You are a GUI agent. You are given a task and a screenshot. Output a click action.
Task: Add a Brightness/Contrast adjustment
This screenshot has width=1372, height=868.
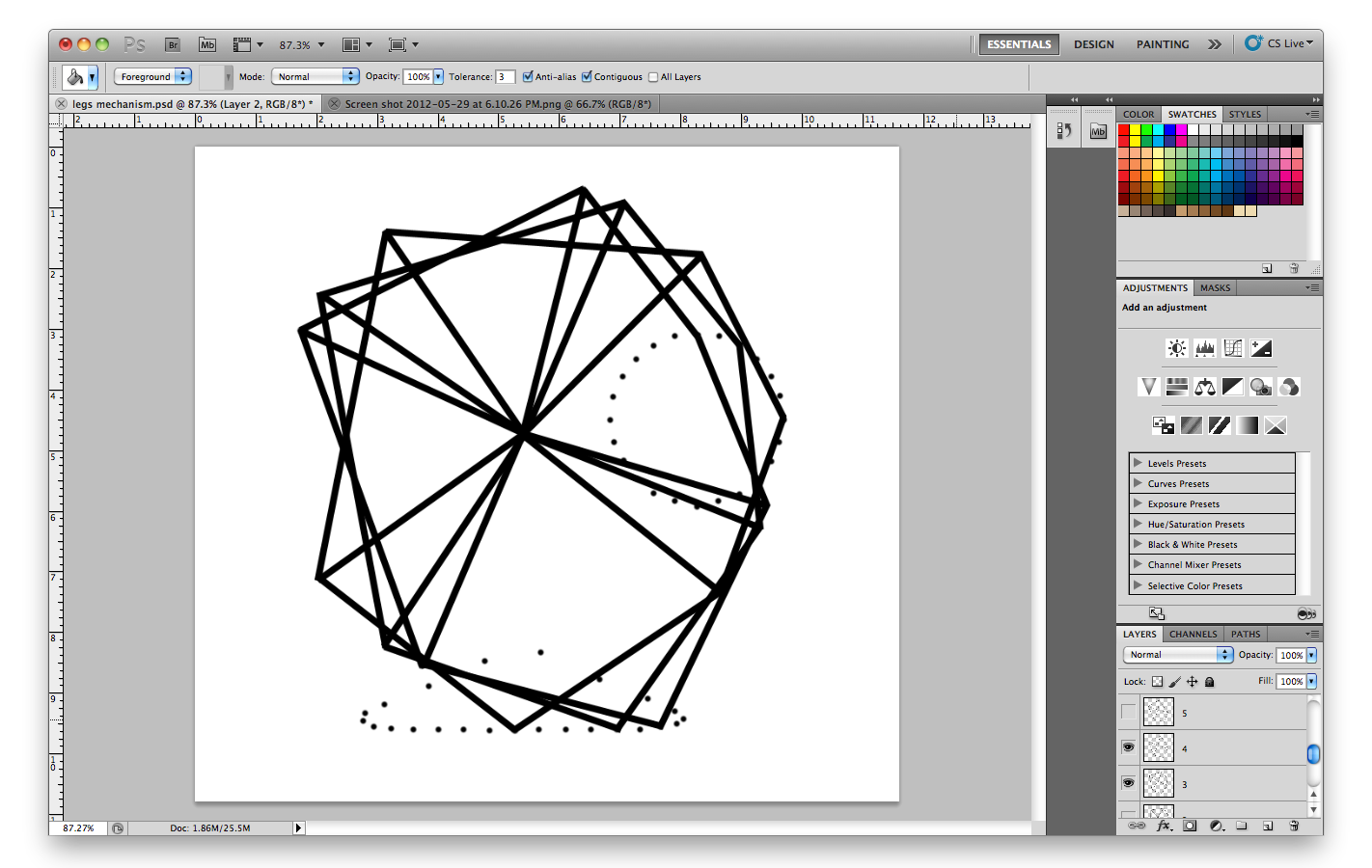tap(1176, 348)
